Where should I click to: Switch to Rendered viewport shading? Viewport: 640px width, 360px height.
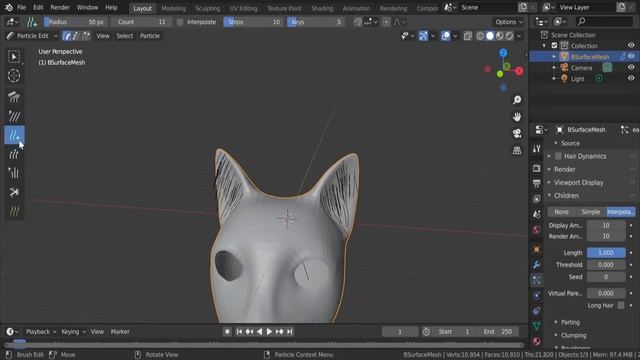(509, 36)
